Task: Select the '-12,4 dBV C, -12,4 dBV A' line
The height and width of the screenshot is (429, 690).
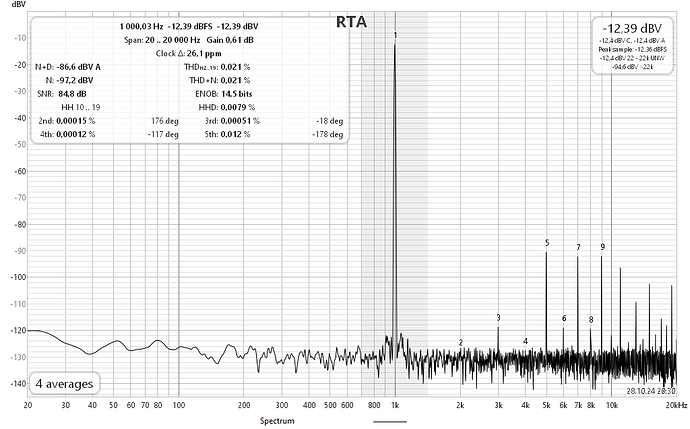Action: coord(632,41)
